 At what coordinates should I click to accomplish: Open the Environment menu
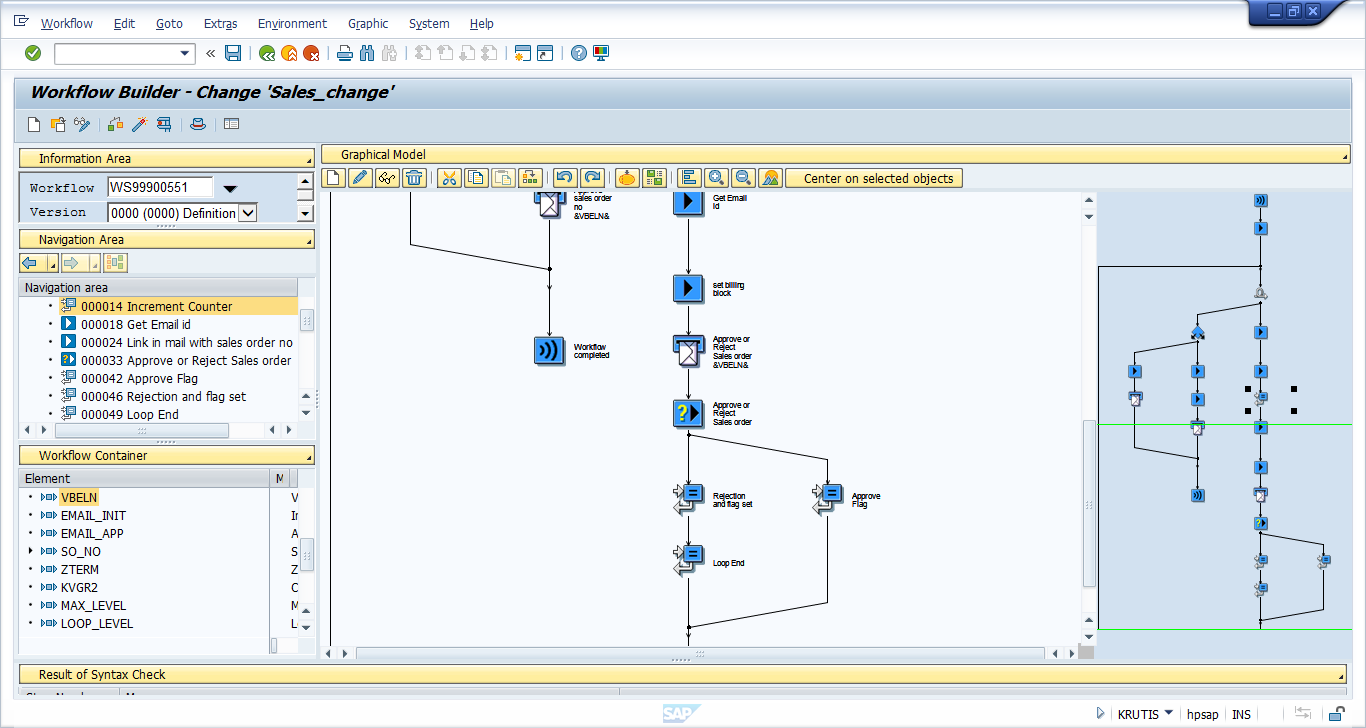(x=292, y=23)
